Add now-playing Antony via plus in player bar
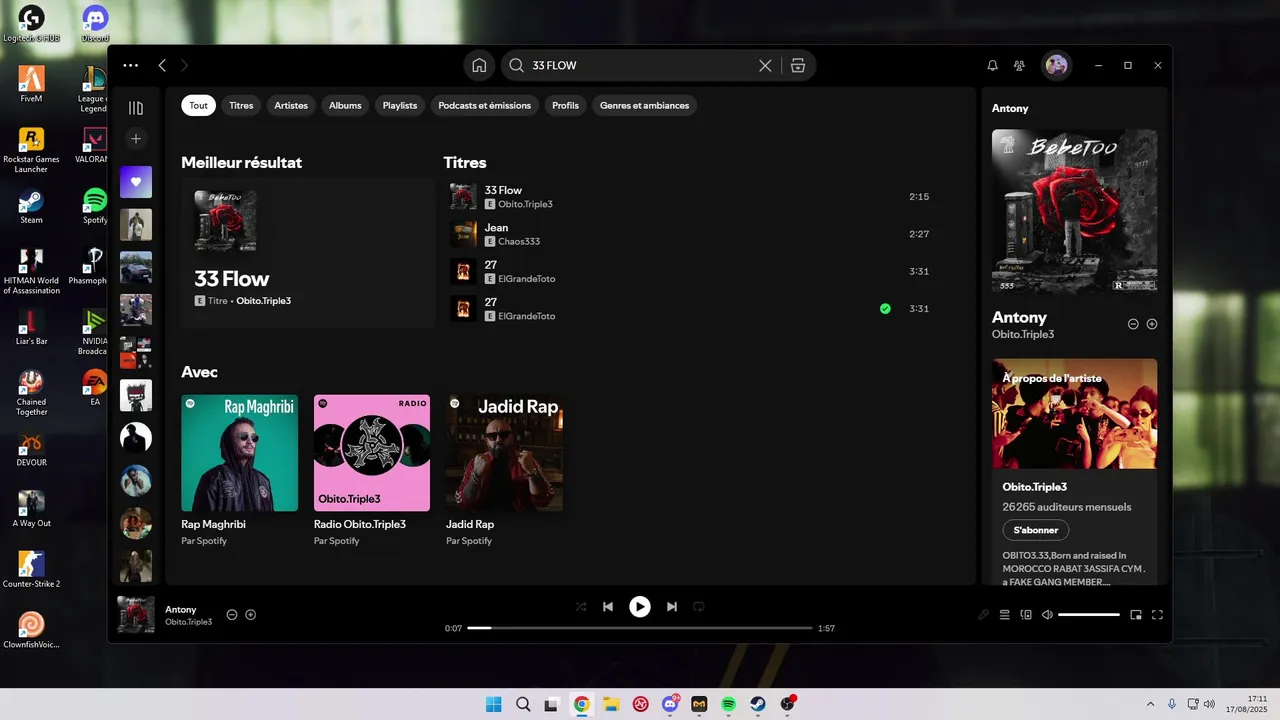 click(251, 615)
